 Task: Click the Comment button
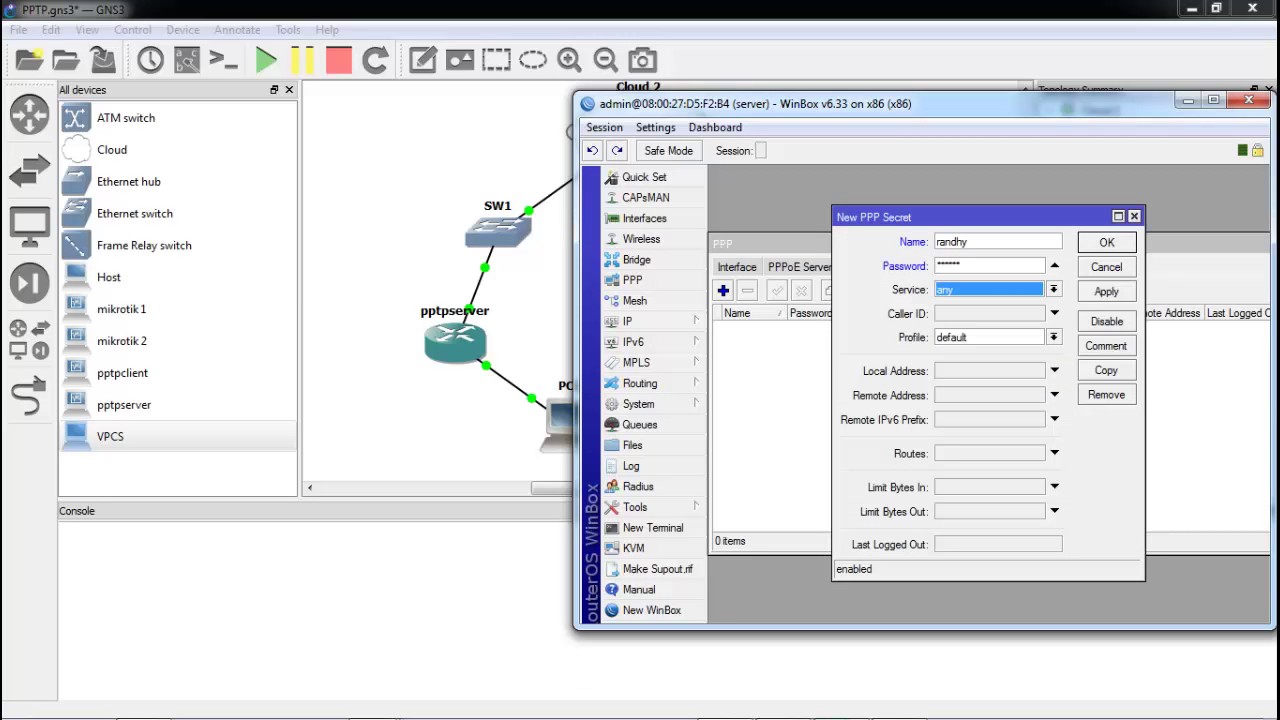[x=1107, y=346]
